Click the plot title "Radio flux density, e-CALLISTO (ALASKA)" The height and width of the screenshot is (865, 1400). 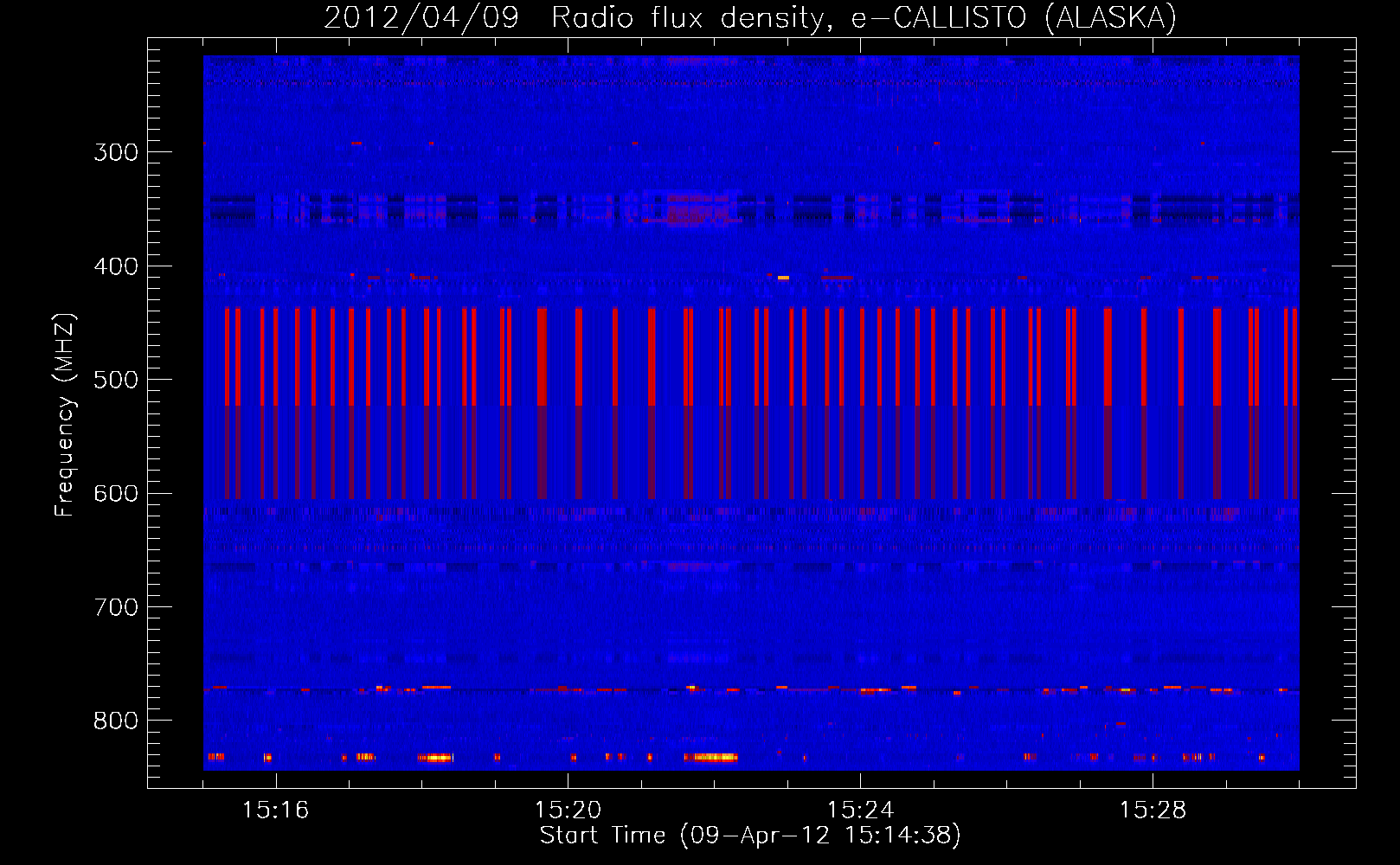pos(864,17)
